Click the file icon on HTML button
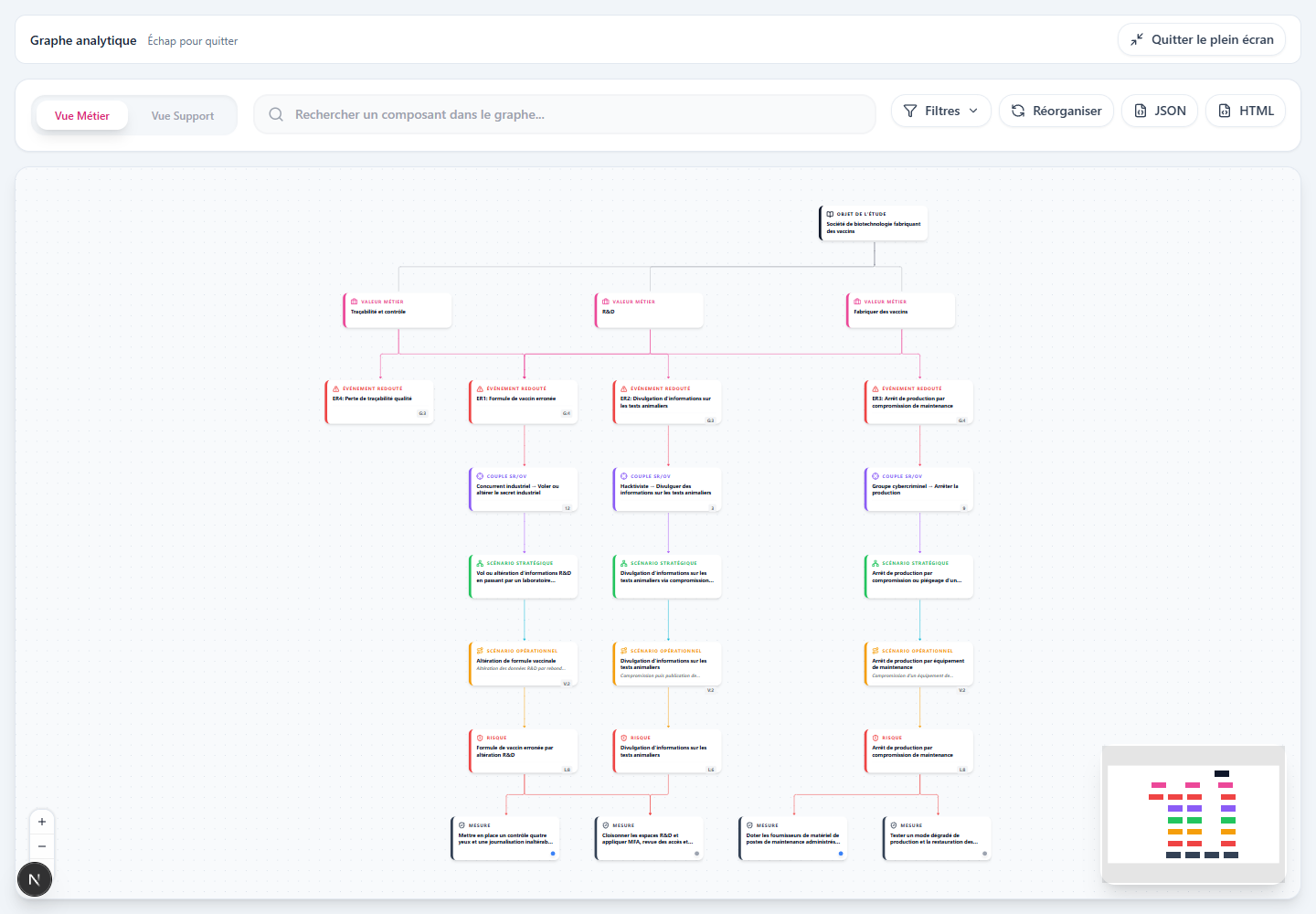 1225,111
